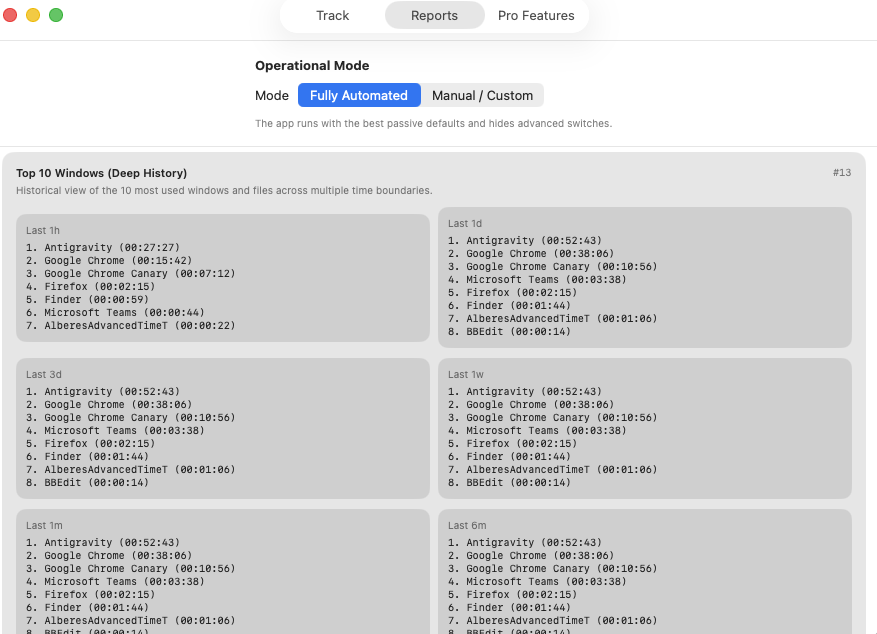
Task: Click the Last 1h panel label
Action: pyautogui.click(x=43, y=230)
